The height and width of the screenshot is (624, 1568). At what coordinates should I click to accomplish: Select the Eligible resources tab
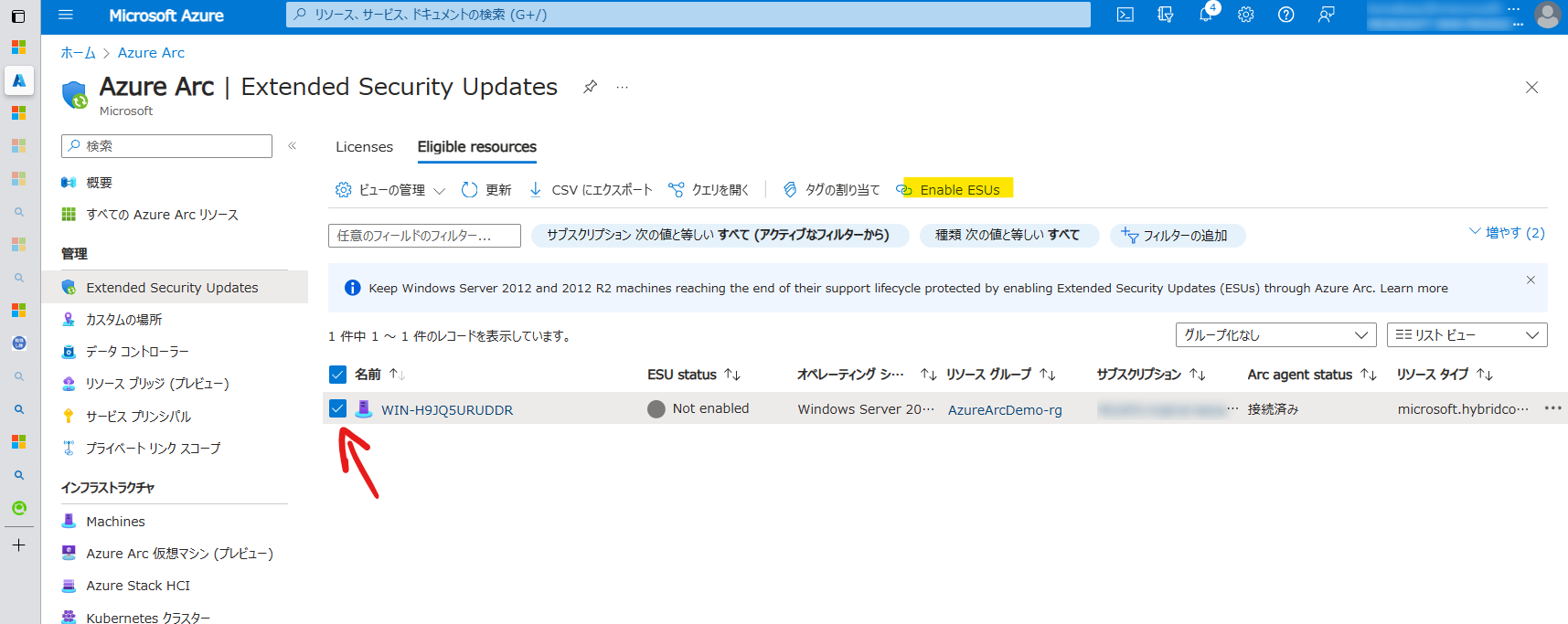tap(477, 147)
